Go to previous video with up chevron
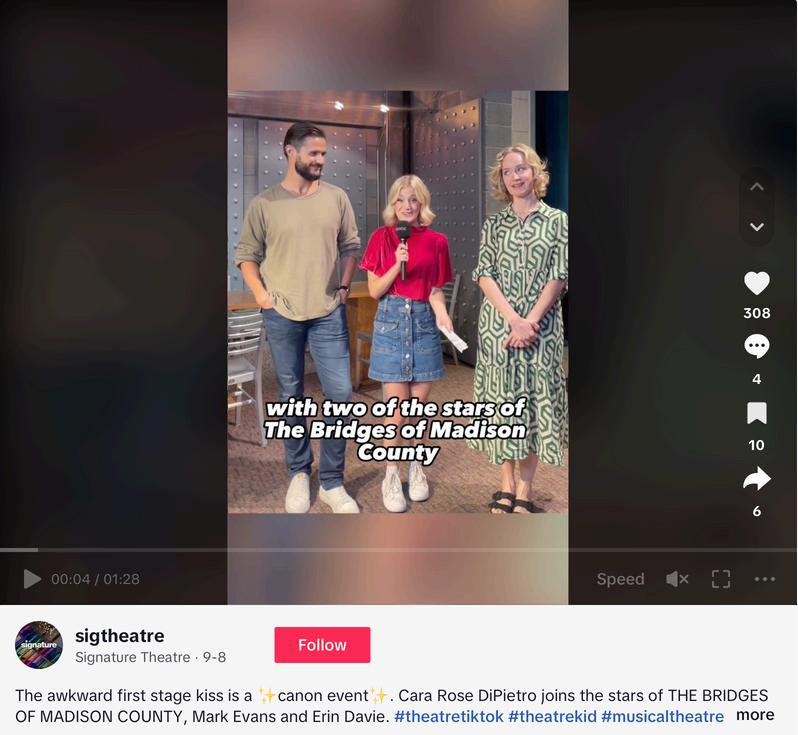798x735 pixels. click(x=757, y=187)
